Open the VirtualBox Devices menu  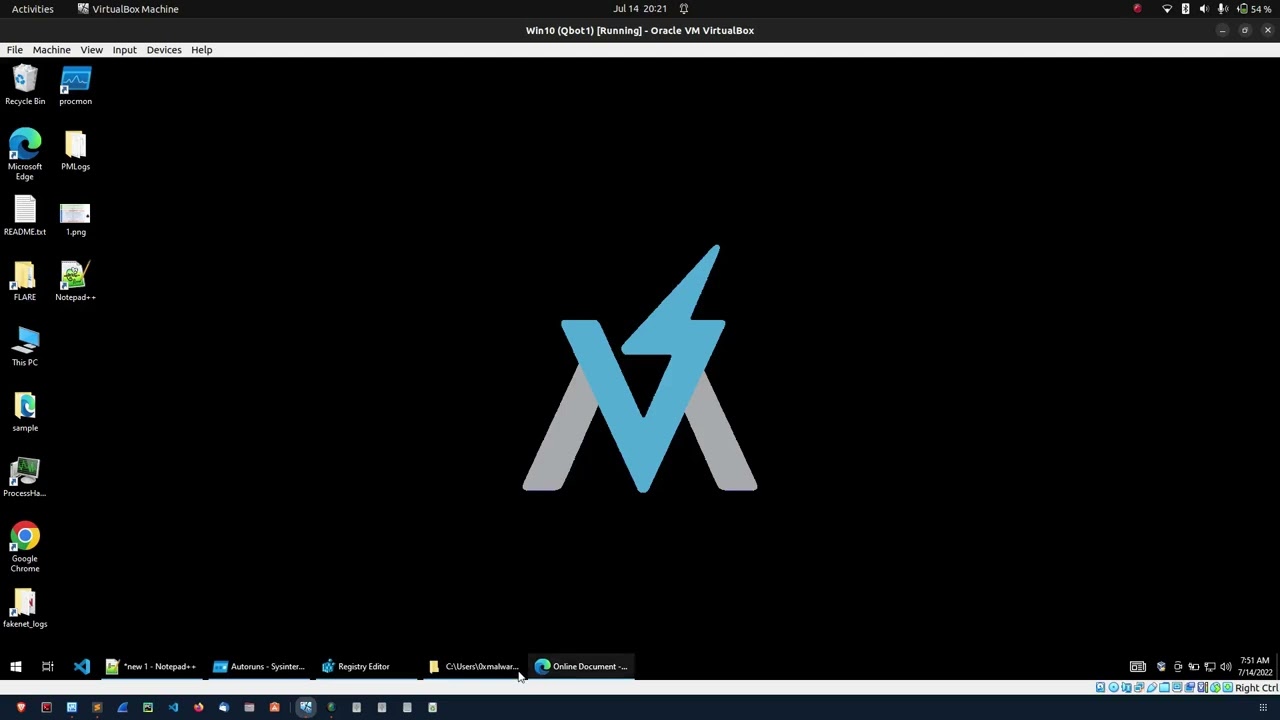click(x=164, y=49)
